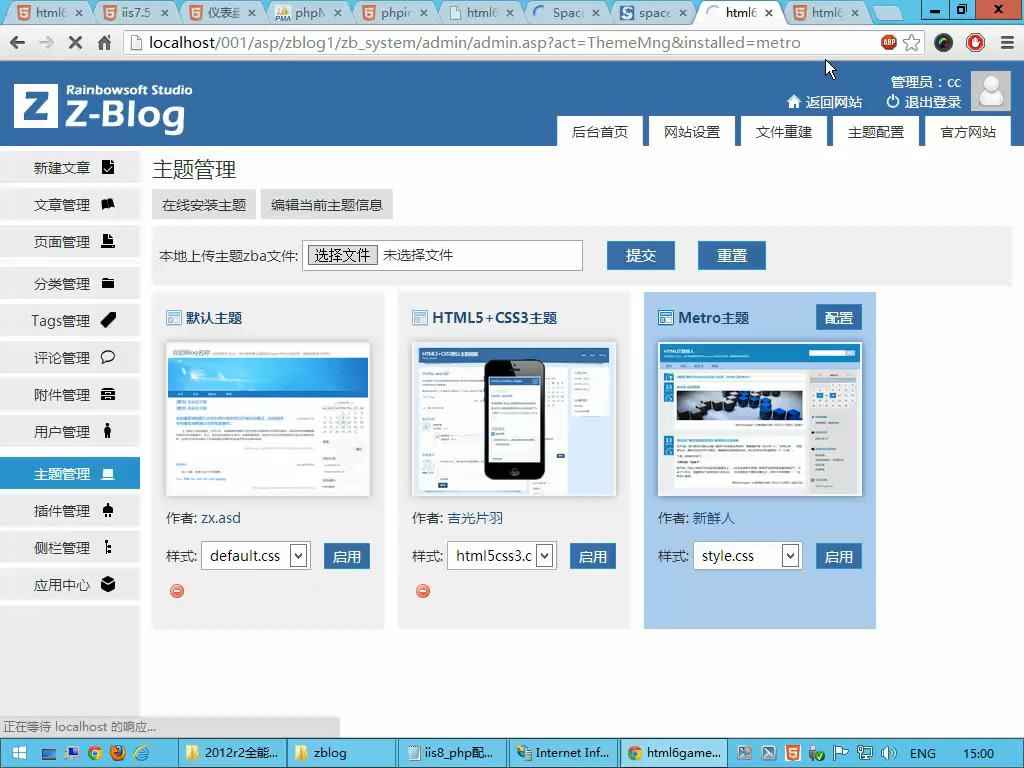The width and height of the screenshot is (1024, 768).
Task: Click the 页面管理 page icon
Action: [x=108, y=241]
